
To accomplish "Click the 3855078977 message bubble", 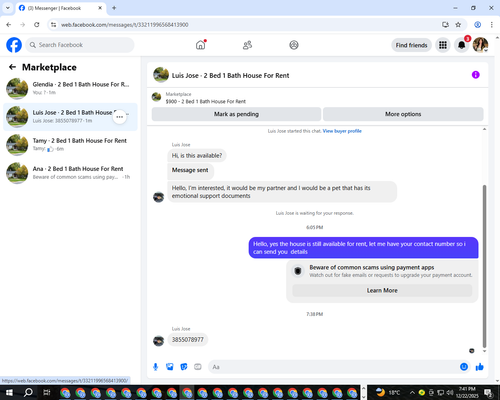I will (188, 340).
